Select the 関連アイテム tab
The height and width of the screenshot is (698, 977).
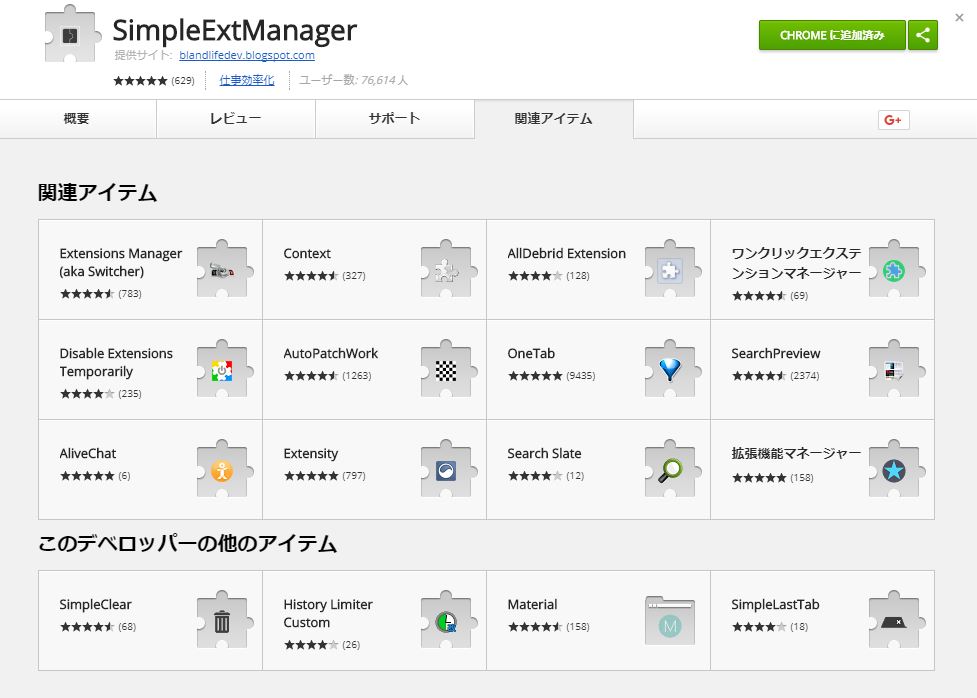pos(553,119)
